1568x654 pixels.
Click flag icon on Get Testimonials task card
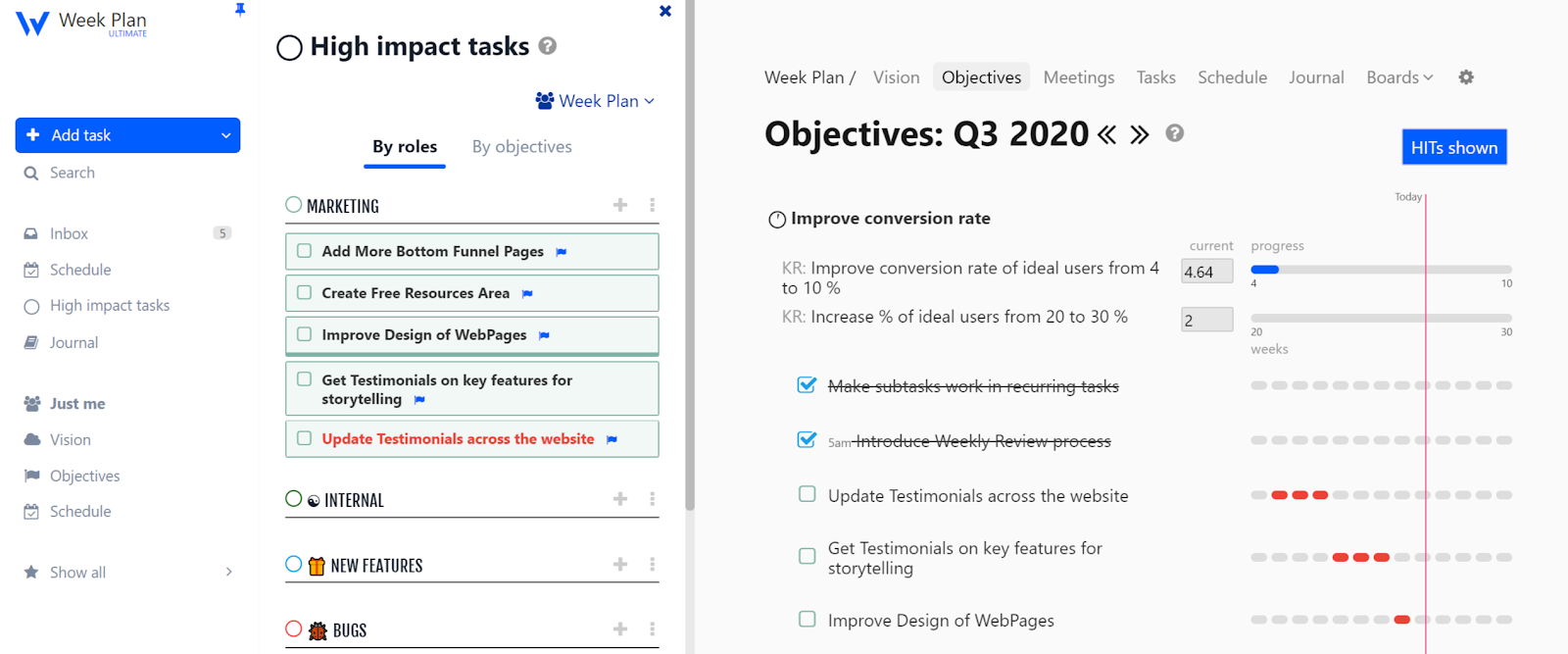point(419,400)
